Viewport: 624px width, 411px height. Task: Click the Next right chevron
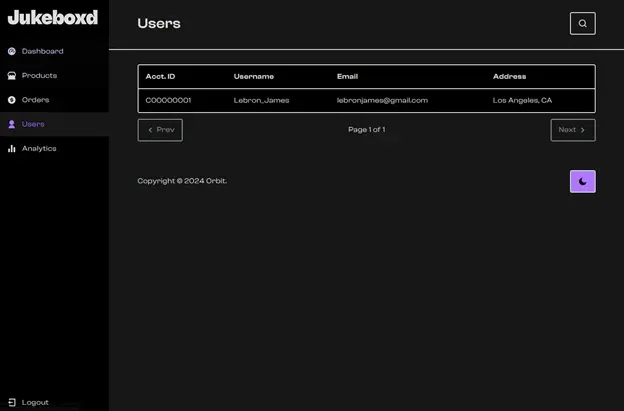(x=583, y=130)
